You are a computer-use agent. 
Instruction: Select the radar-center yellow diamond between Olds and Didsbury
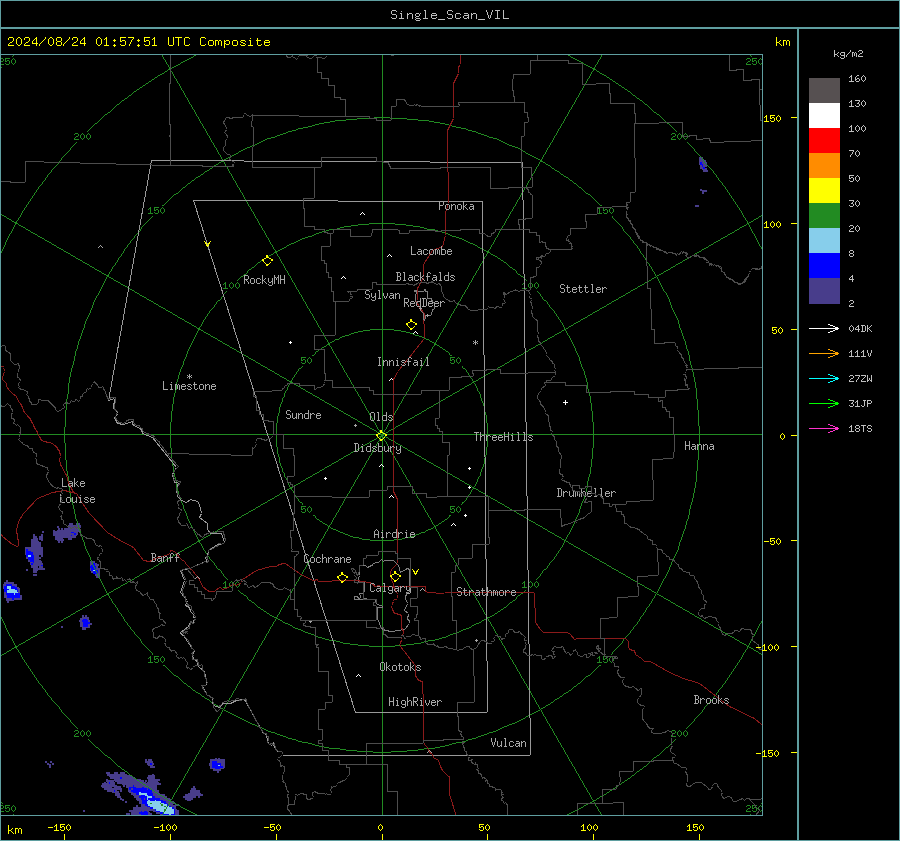point(382,436)
